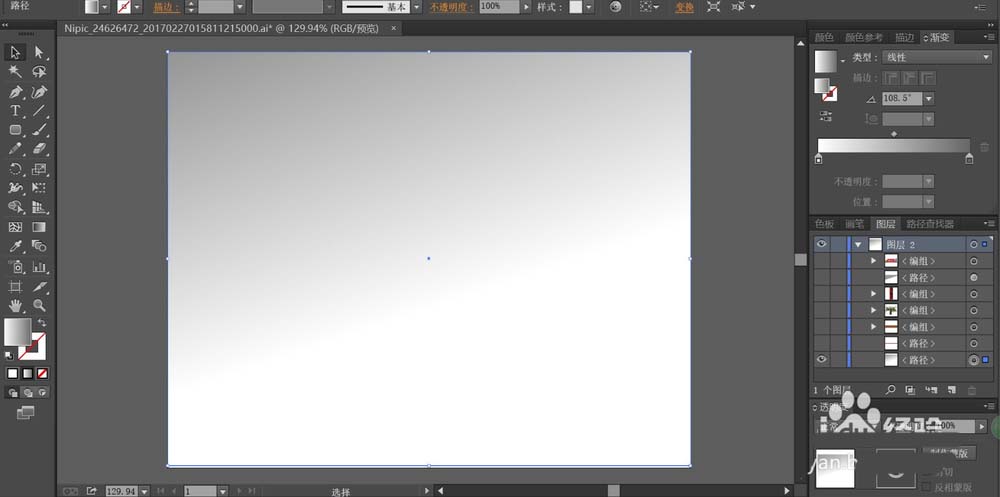
Task: Set fill mode to solid Color button
Action: pyautogui.click(x=13, y=374)
